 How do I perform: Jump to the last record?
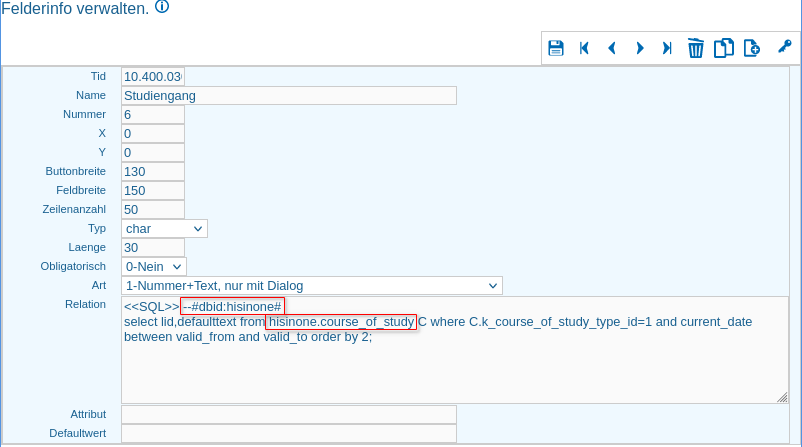[667, 48]
